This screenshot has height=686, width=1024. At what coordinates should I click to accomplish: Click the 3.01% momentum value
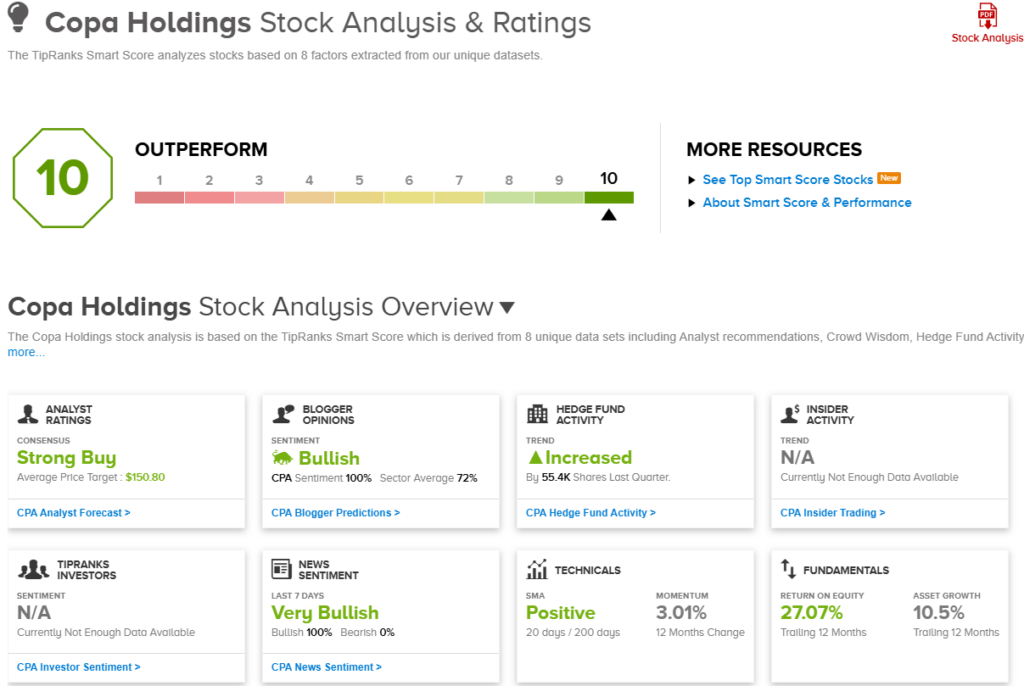(681, 613)
